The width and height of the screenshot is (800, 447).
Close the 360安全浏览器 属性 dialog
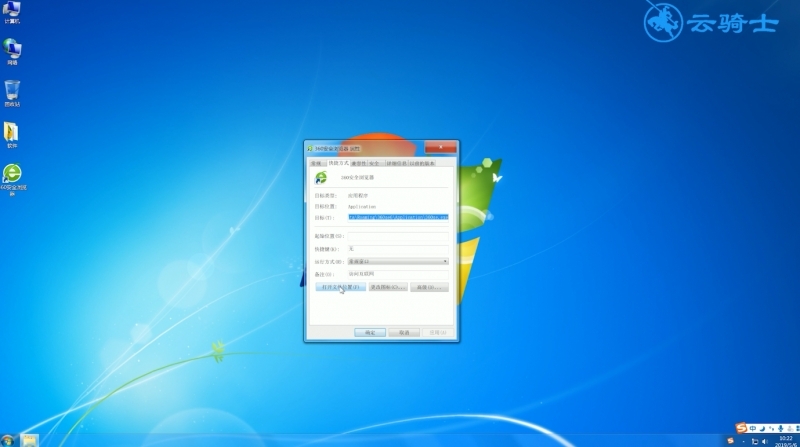441,147
